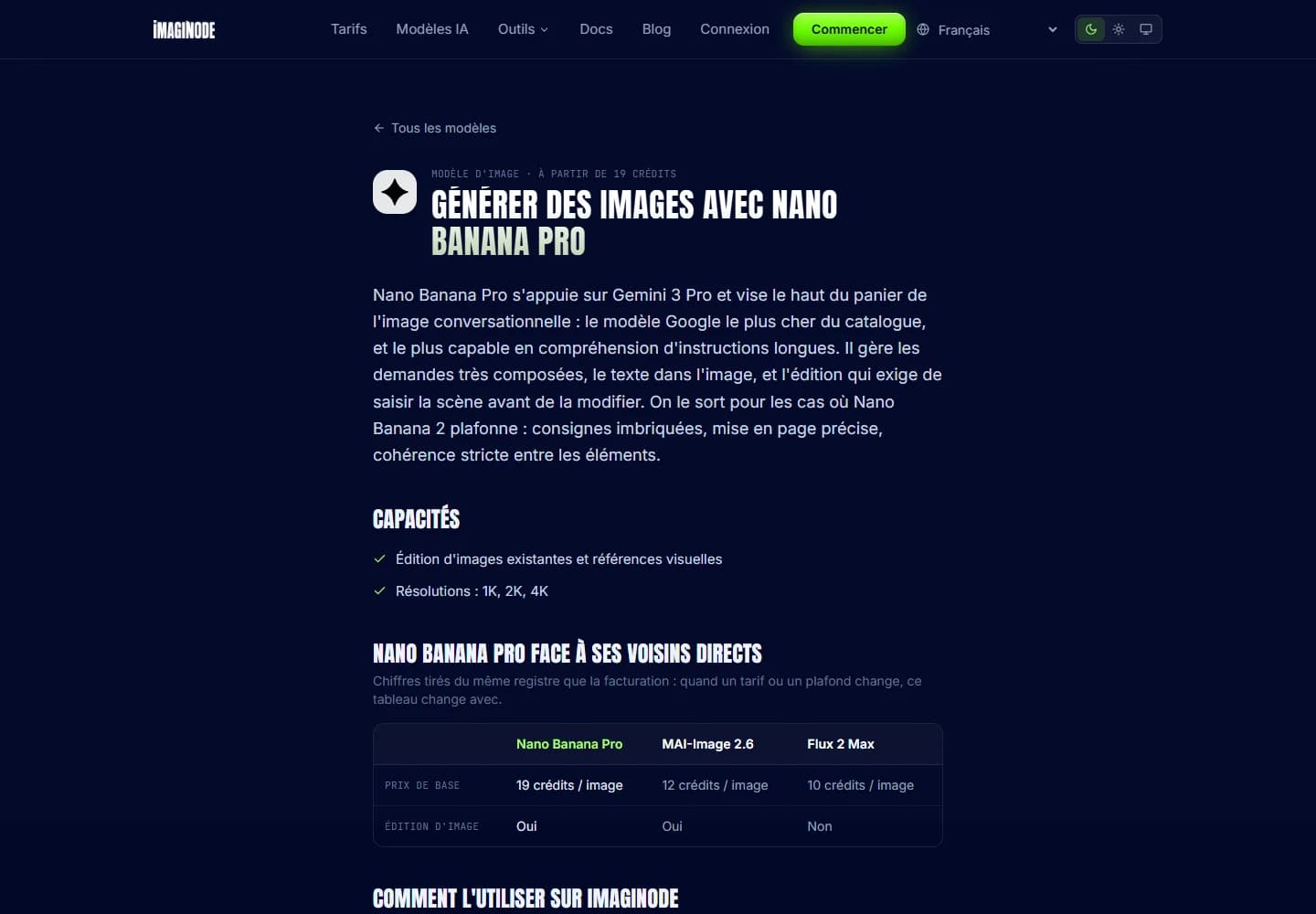Click the back arrow icon
1316x914 pixels.
(x=378, y=128)
